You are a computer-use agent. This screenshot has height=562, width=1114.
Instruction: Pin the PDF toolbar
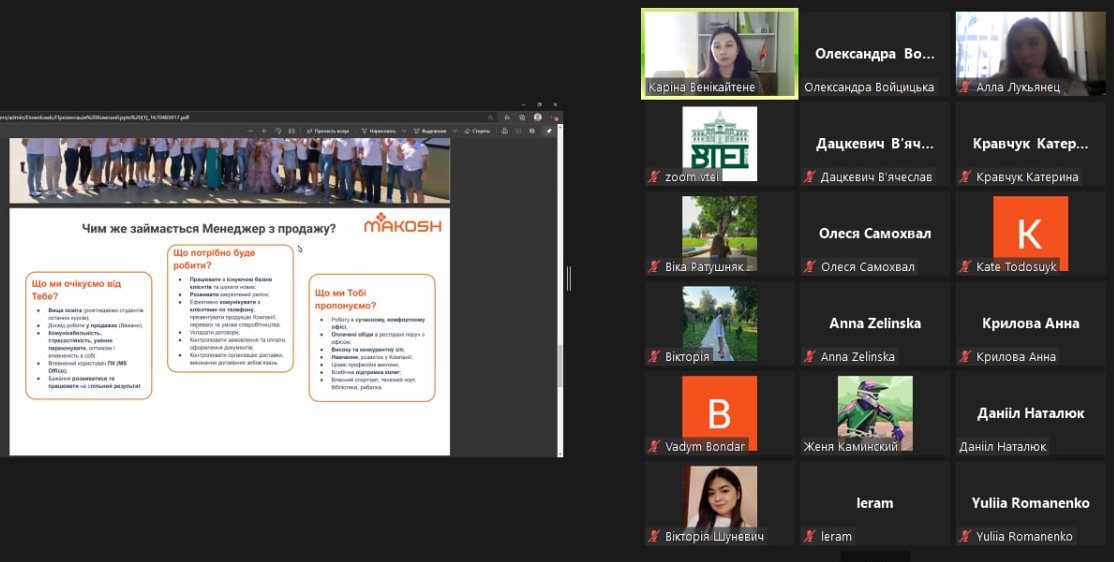point(548,131)
